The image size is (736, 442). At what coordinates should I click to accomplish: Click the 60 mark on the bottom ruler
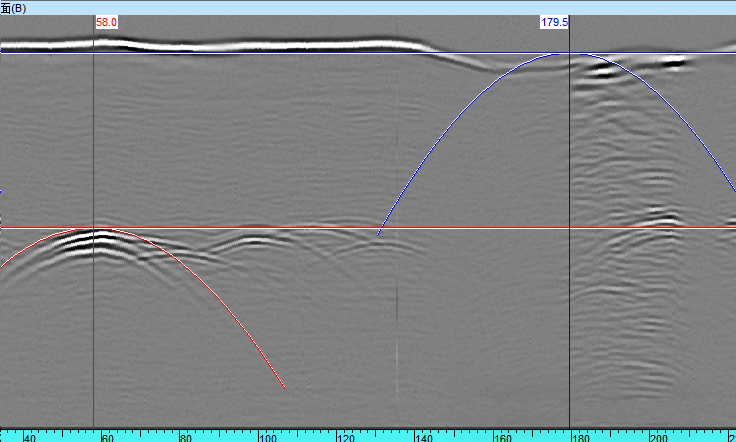(x=108, y=437)
